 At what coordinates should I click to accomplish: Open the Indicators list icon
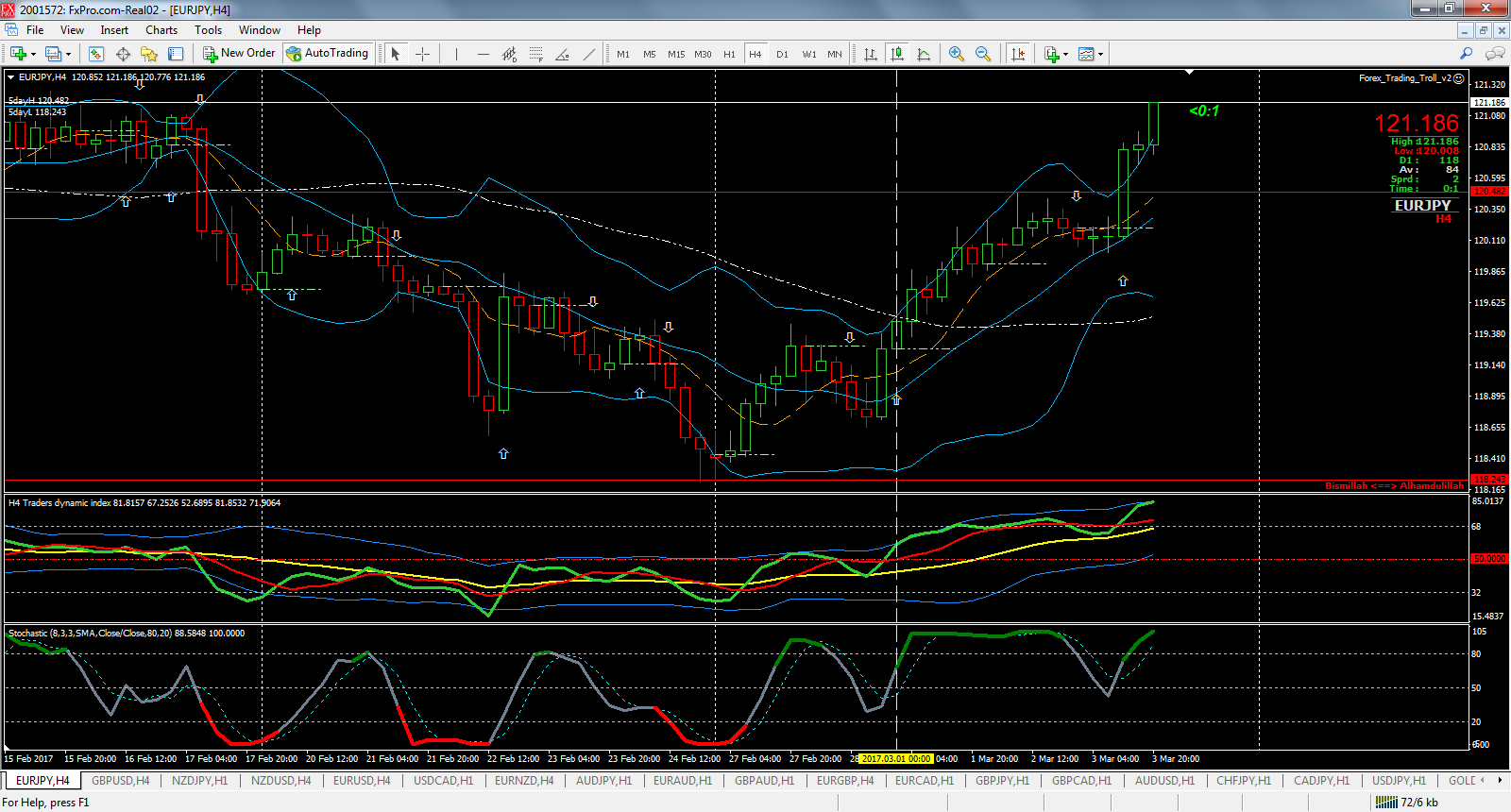point(1051,54)
